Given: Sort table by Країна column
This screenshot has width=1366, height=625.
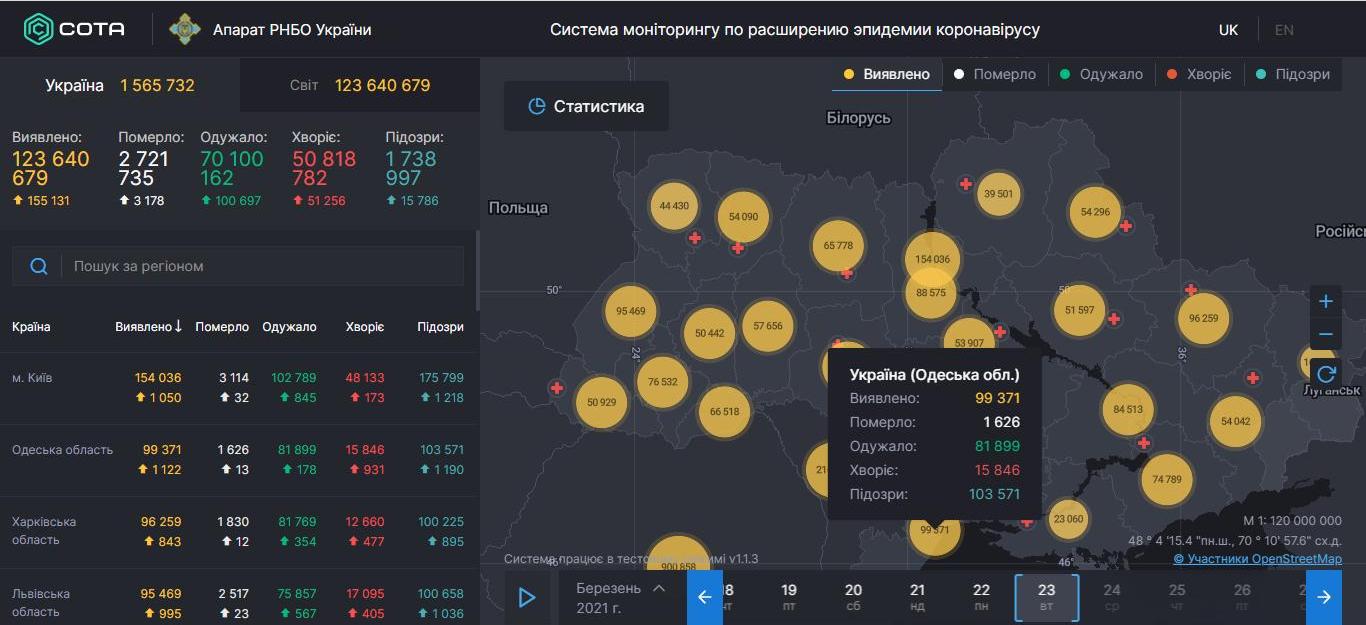Looking at the screenshot, I should click(31, 326).
